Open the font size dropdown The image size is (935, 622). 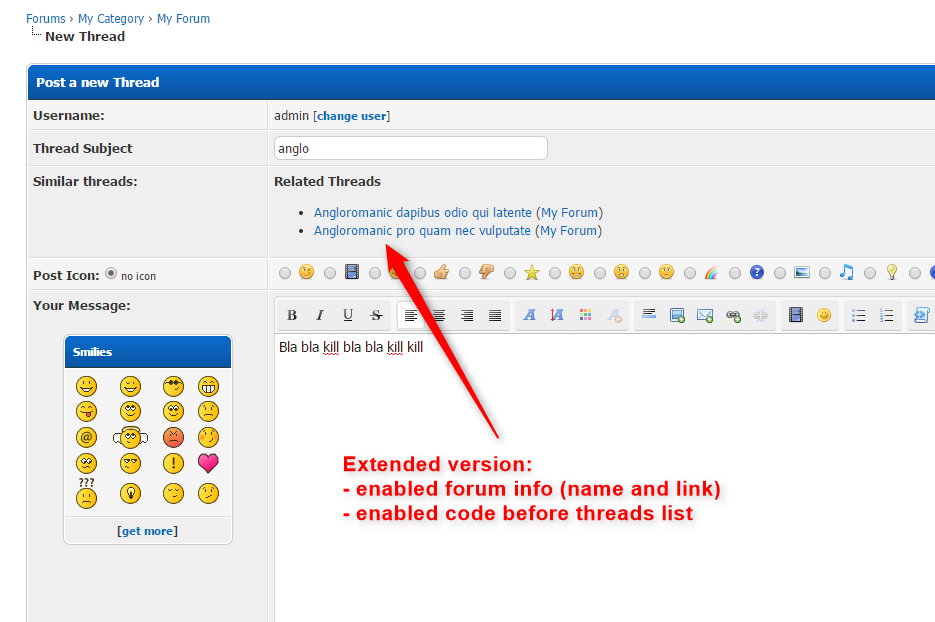(557, 315)
